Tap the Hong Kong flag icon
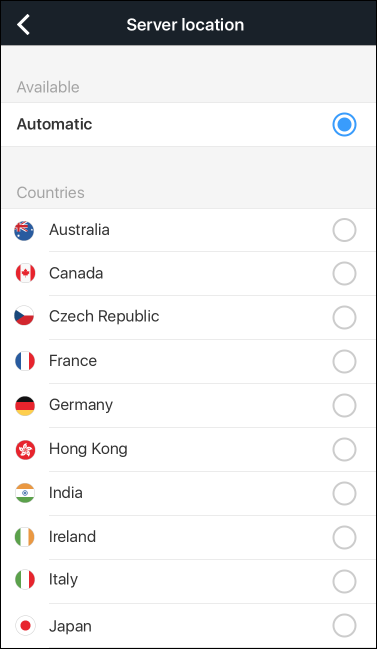 24,449
